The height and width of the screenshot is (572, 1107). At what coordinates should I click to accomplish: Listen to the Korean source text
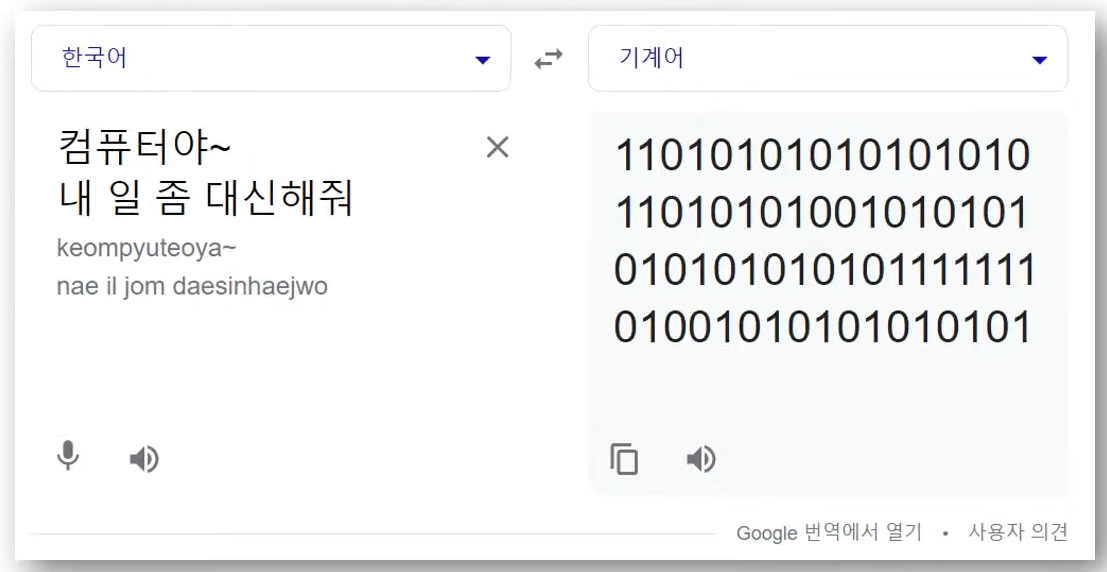pyautogui.click(x=144, y=460)
